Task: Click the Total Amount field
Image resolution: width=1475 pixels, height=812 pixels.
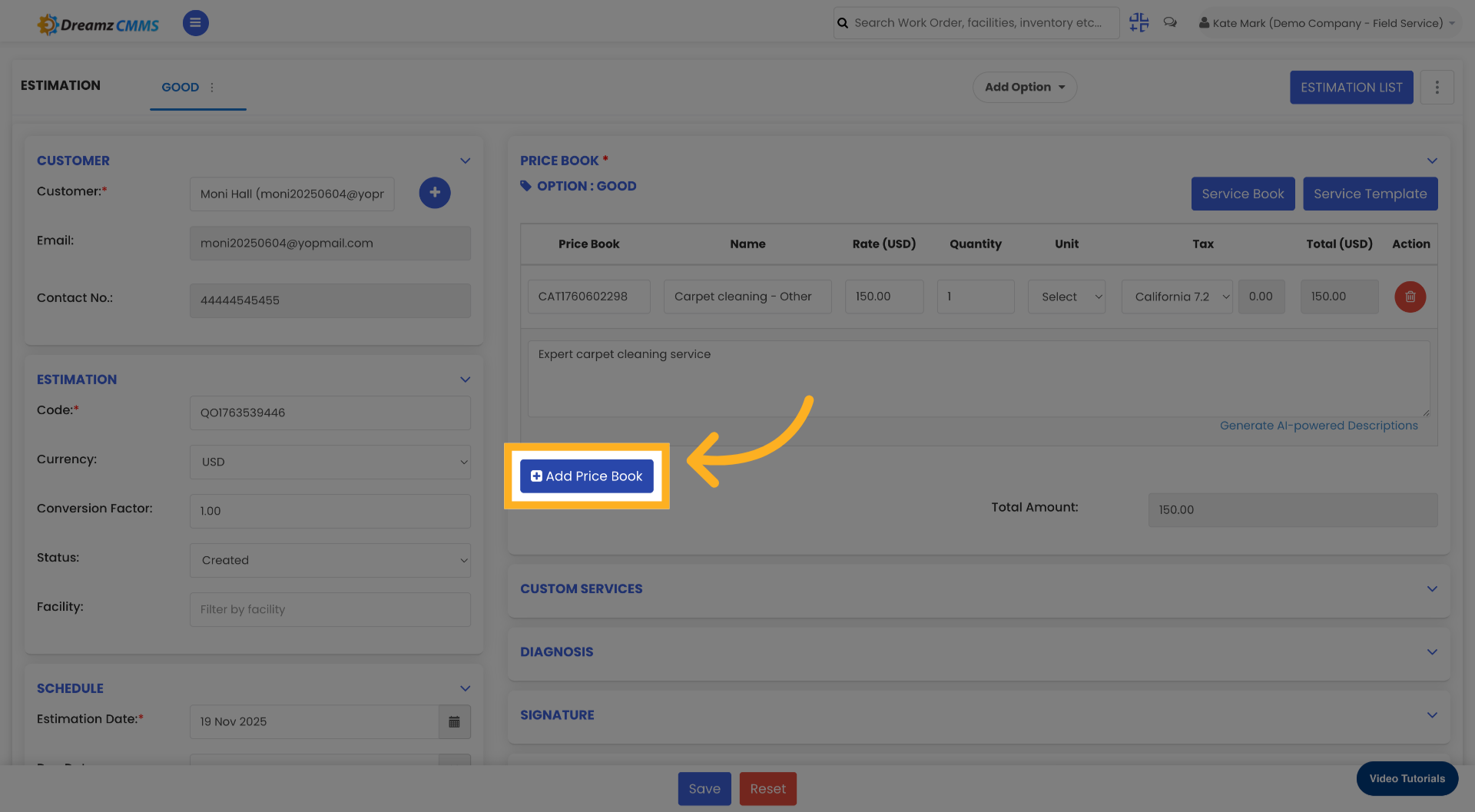Action: coord(1293,510)
